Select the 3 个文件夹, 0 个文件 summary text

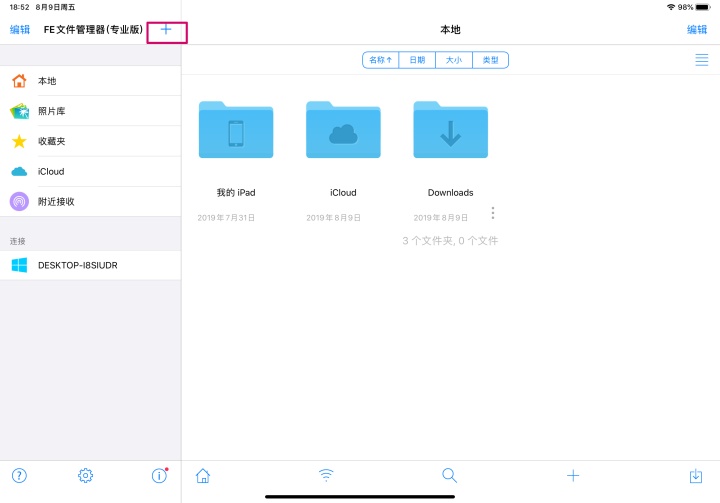click(x=450, y=241)
